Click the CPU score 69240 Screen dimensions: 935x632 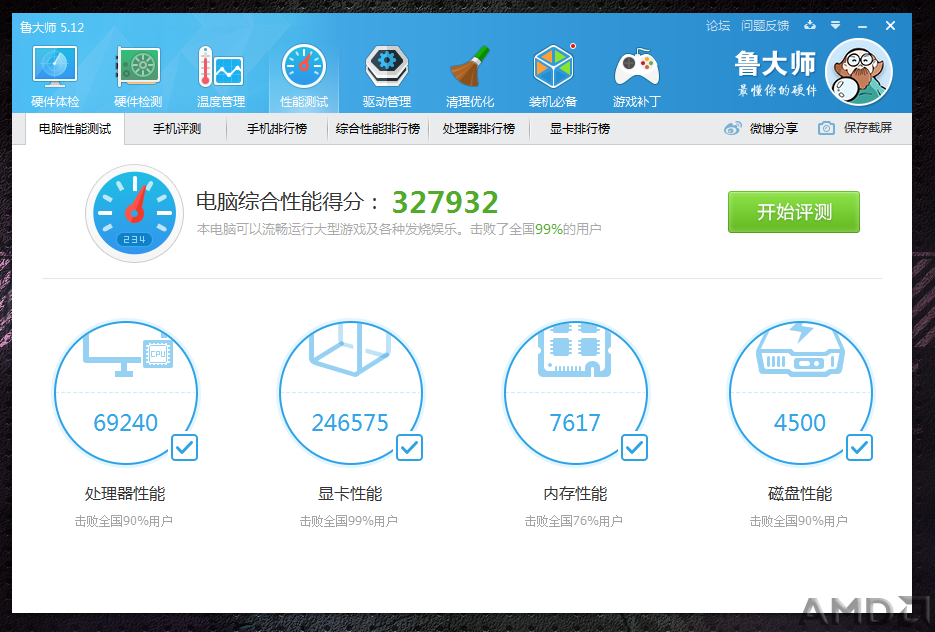126,423
